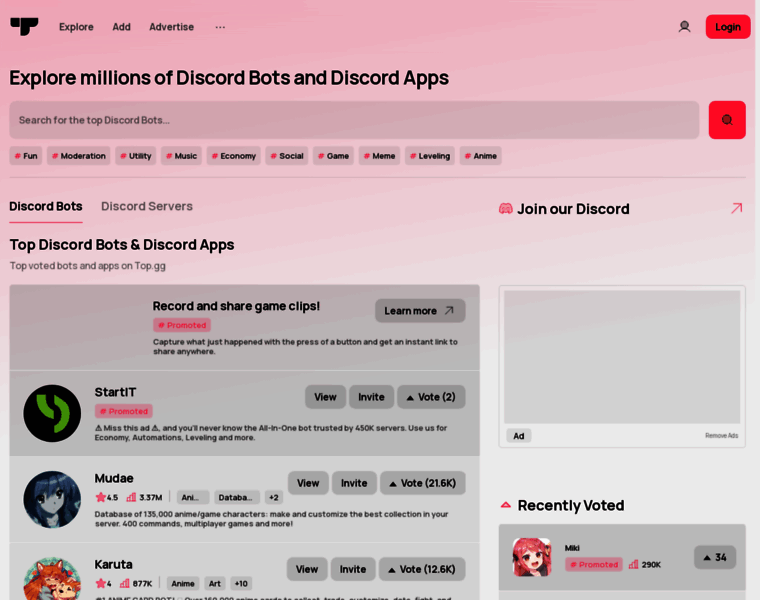View the StartIT bot
The image size is (760, 600).
pos(325,397)
